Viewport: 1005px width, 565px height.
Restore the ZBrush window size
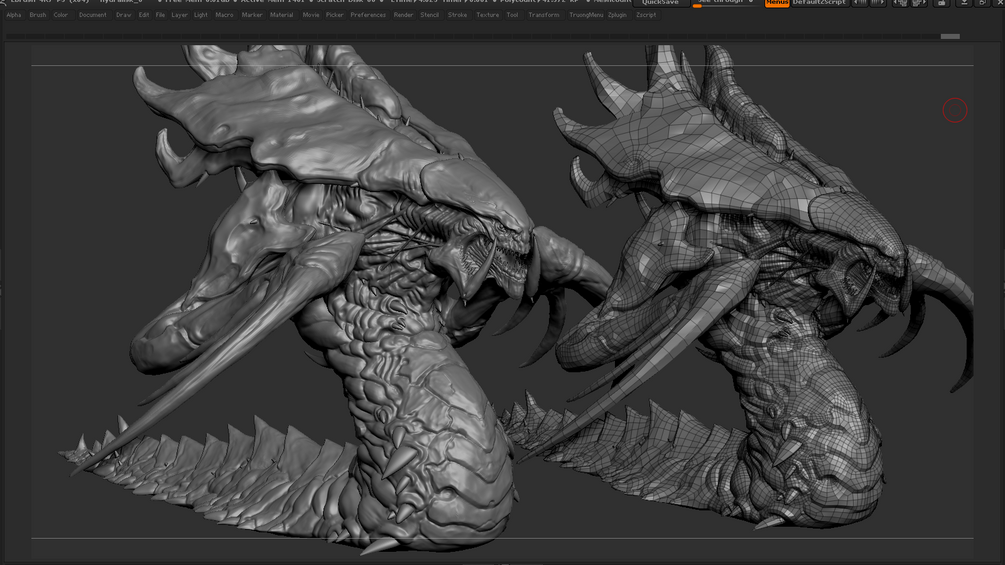click(x=983, y=3)
